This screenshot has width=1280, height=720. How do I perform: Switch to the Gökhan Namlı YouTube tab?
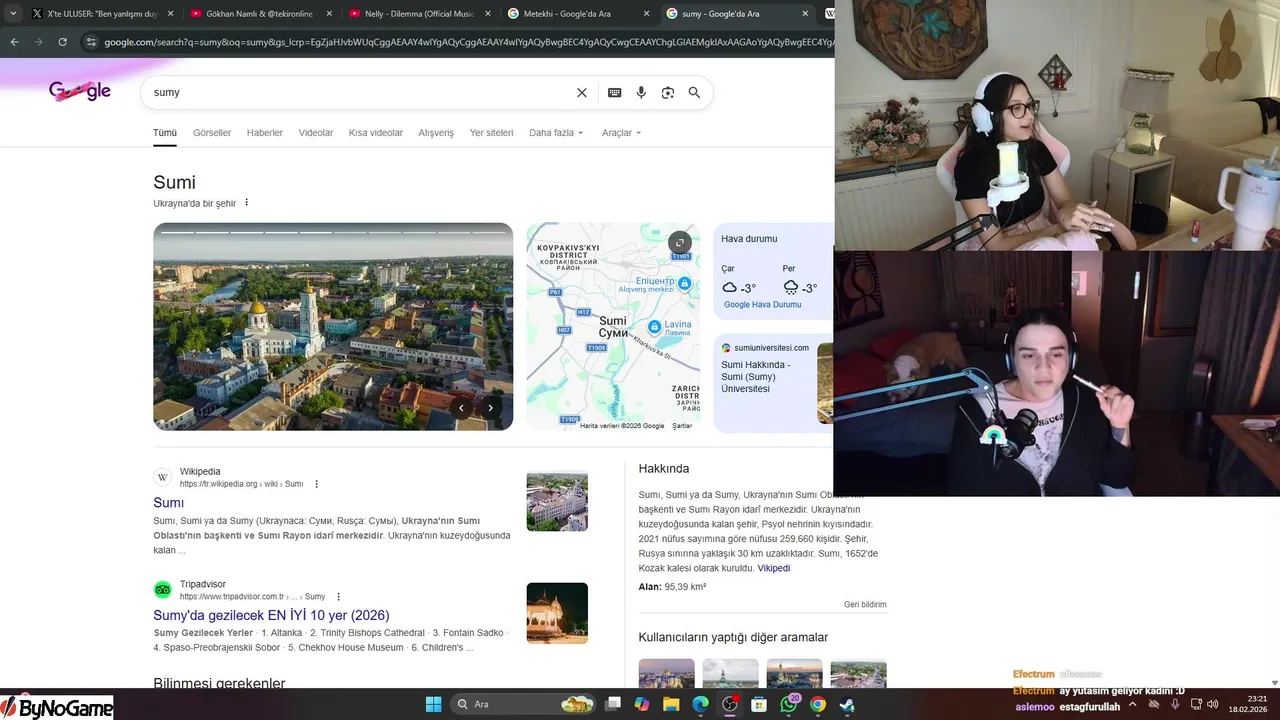[262, 14]
